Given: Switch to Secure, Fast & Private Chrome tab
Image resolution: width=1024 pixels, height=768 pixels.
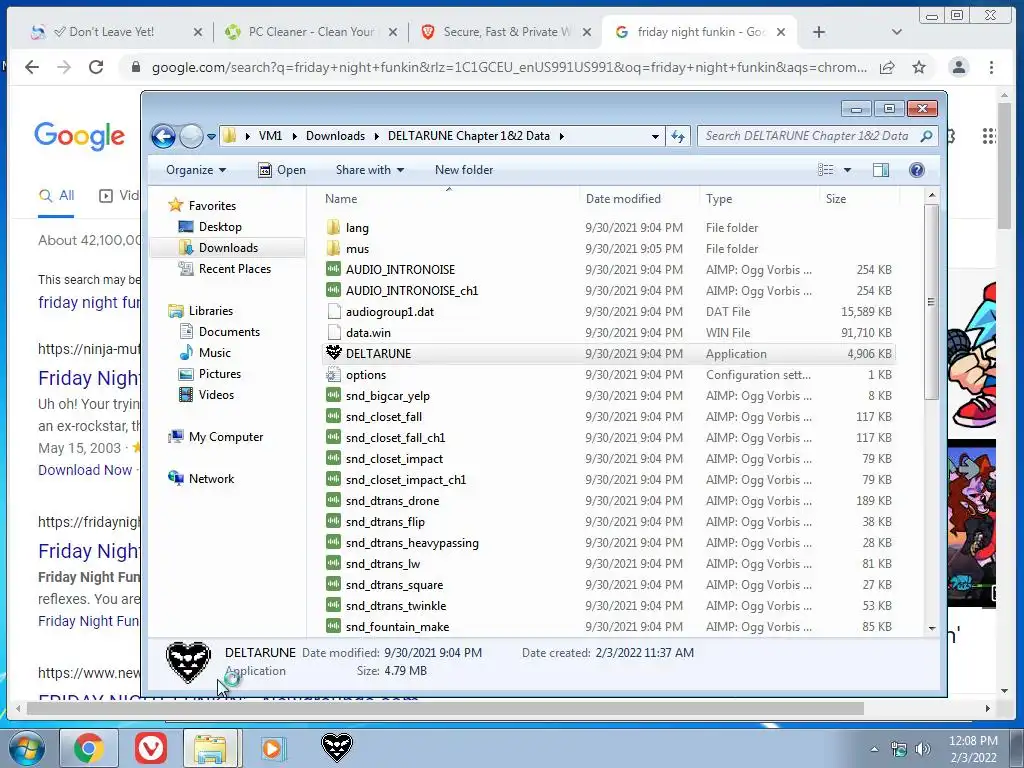Looking at the screenshot, I should point(506,32).
